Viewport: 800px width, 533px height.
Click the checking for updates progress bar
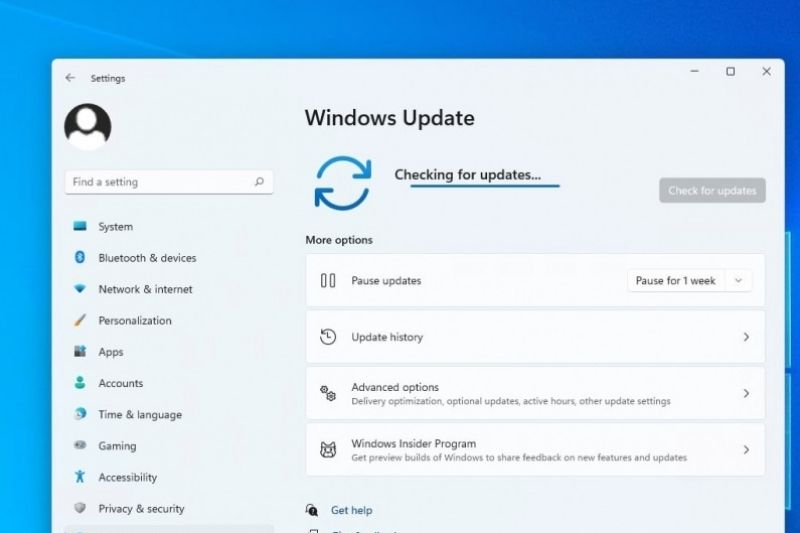pyautogui.click(x=485, y=186)
